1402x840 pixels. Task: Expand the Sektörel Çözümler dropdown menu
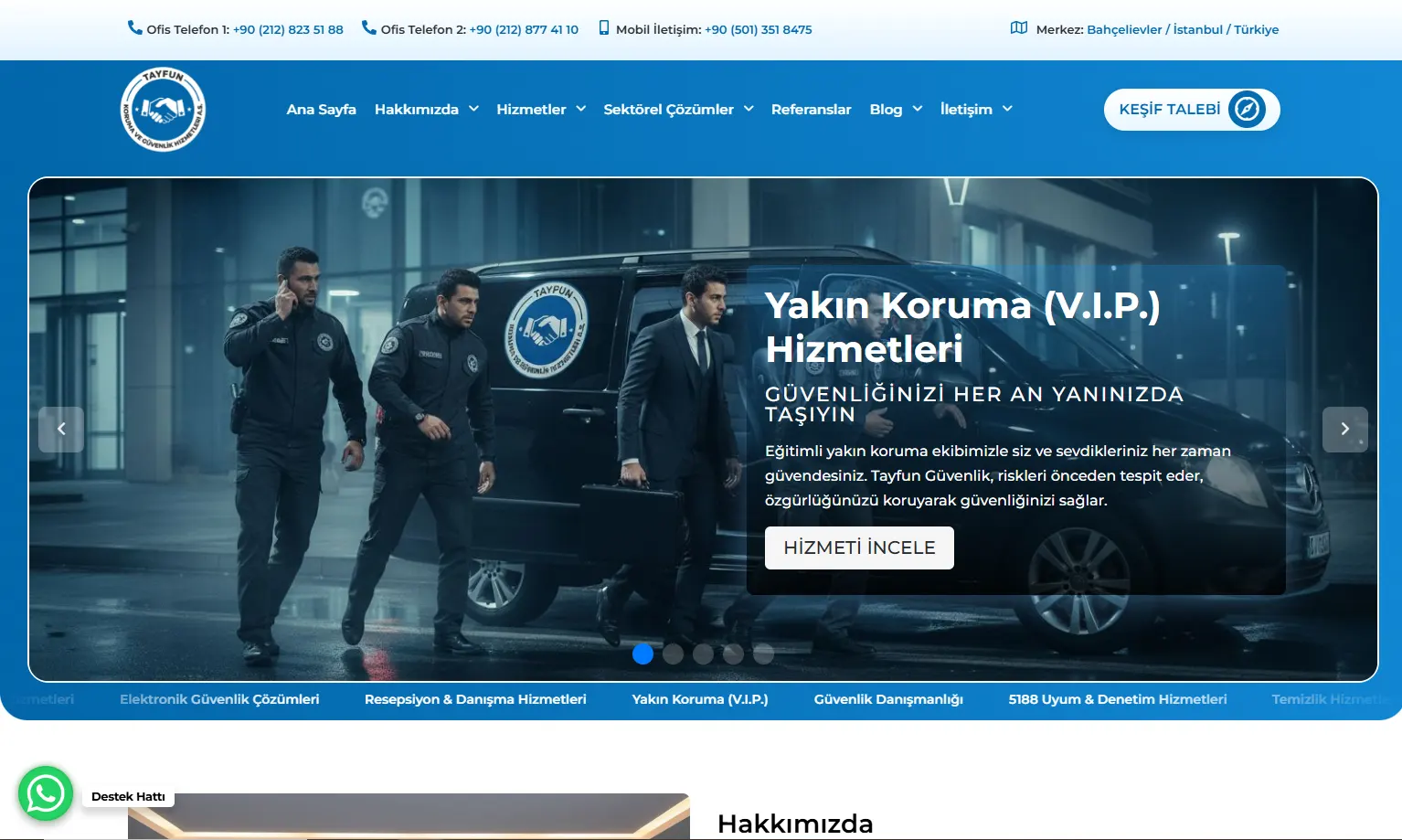tap(678, 109)
